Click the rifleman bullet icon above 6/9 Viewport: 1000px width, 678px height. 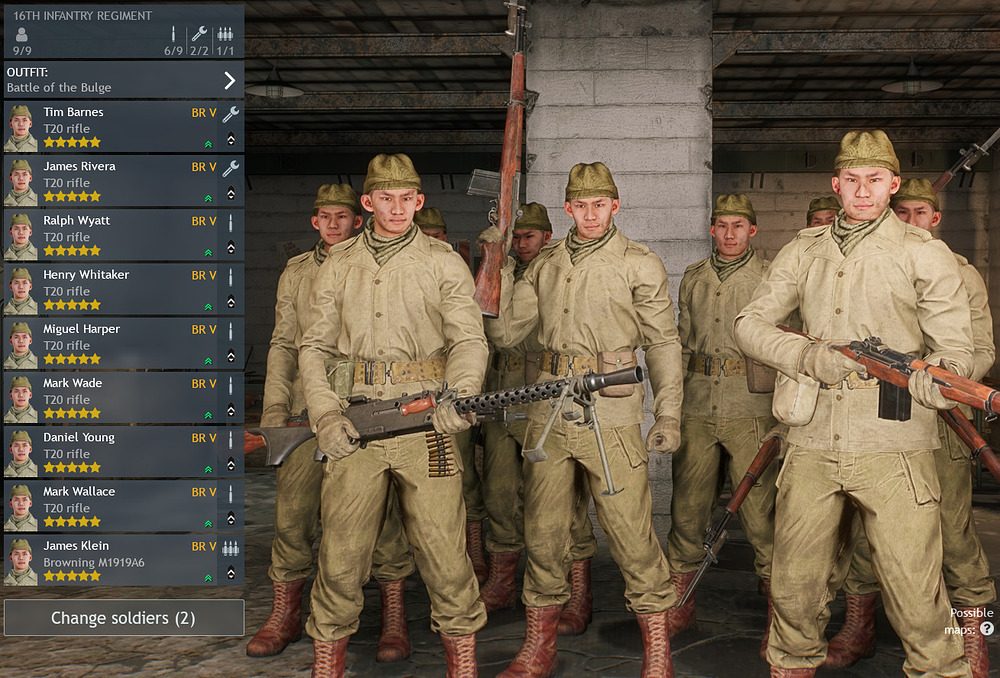pos(173,34)
